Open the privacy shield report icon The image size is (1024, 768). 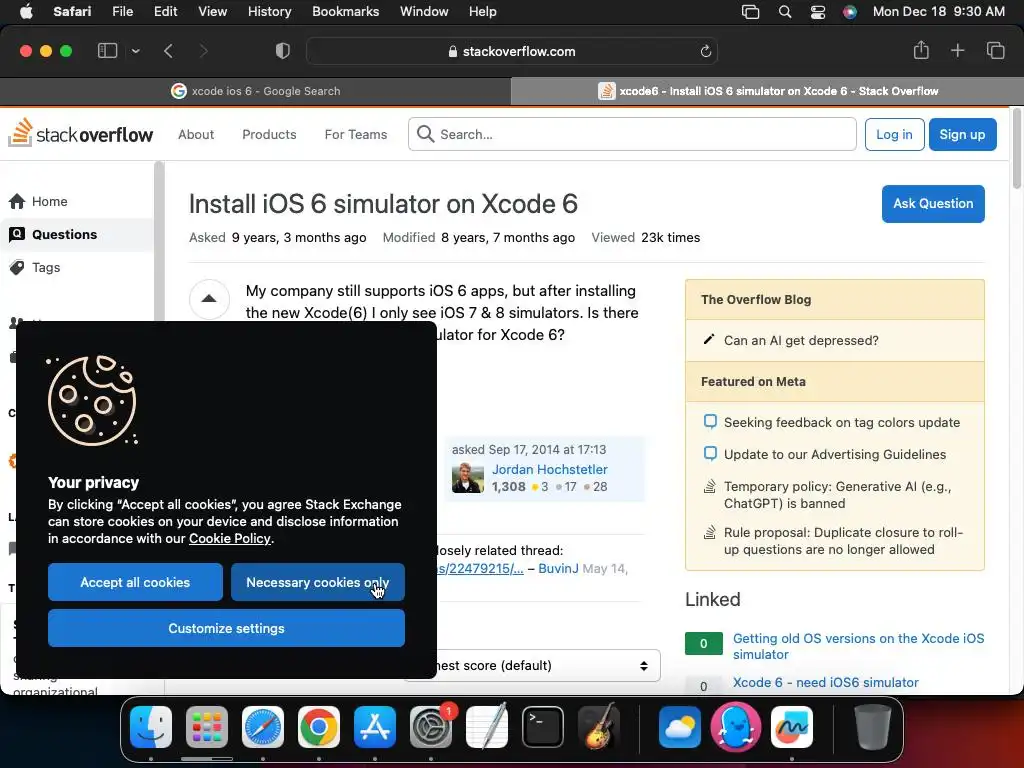click(282, 51)
